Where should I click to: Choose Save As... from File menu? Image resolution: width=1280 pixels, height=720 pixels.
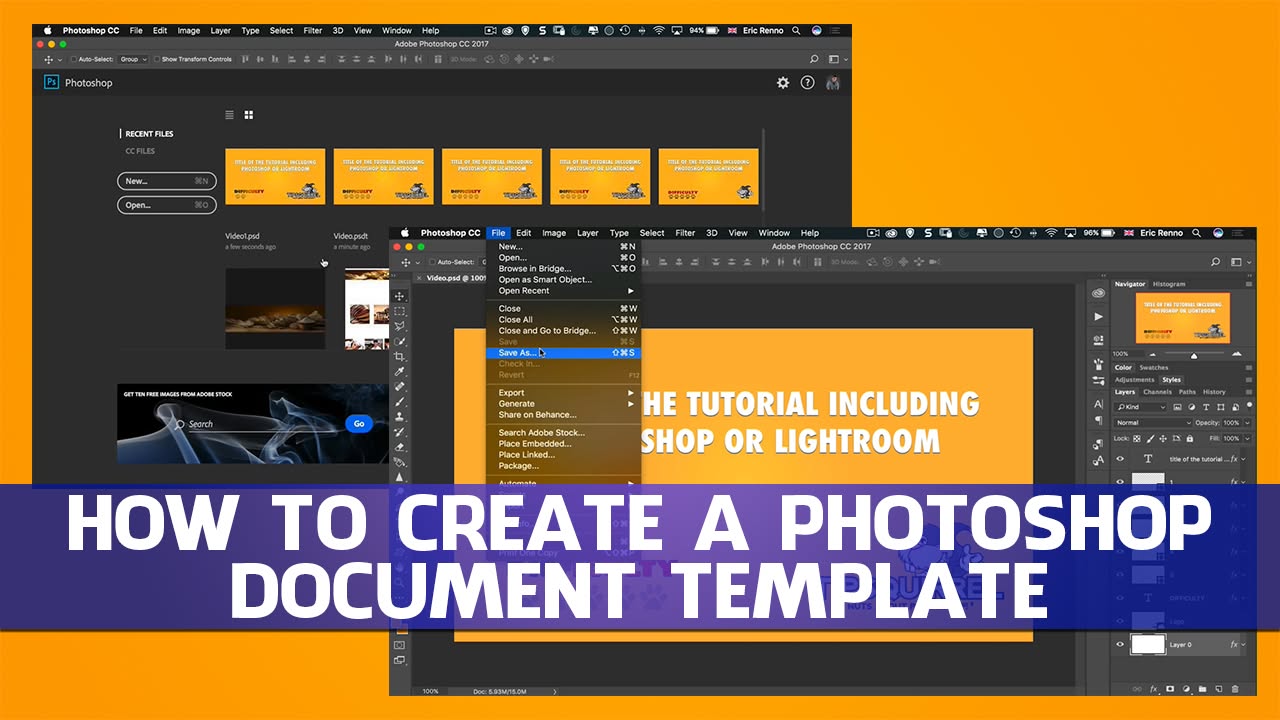[563, 353]
